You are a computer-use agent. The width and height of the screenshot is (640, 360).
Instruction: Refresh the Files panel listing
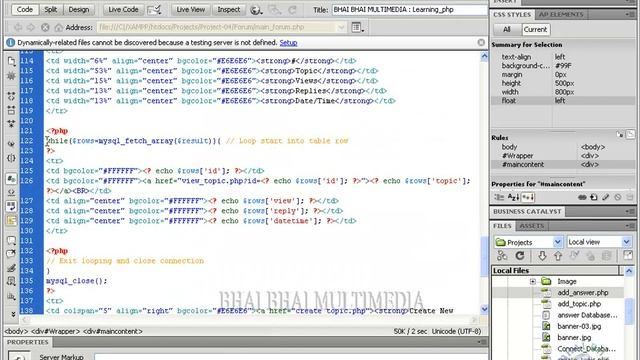(x=520, y=256)
